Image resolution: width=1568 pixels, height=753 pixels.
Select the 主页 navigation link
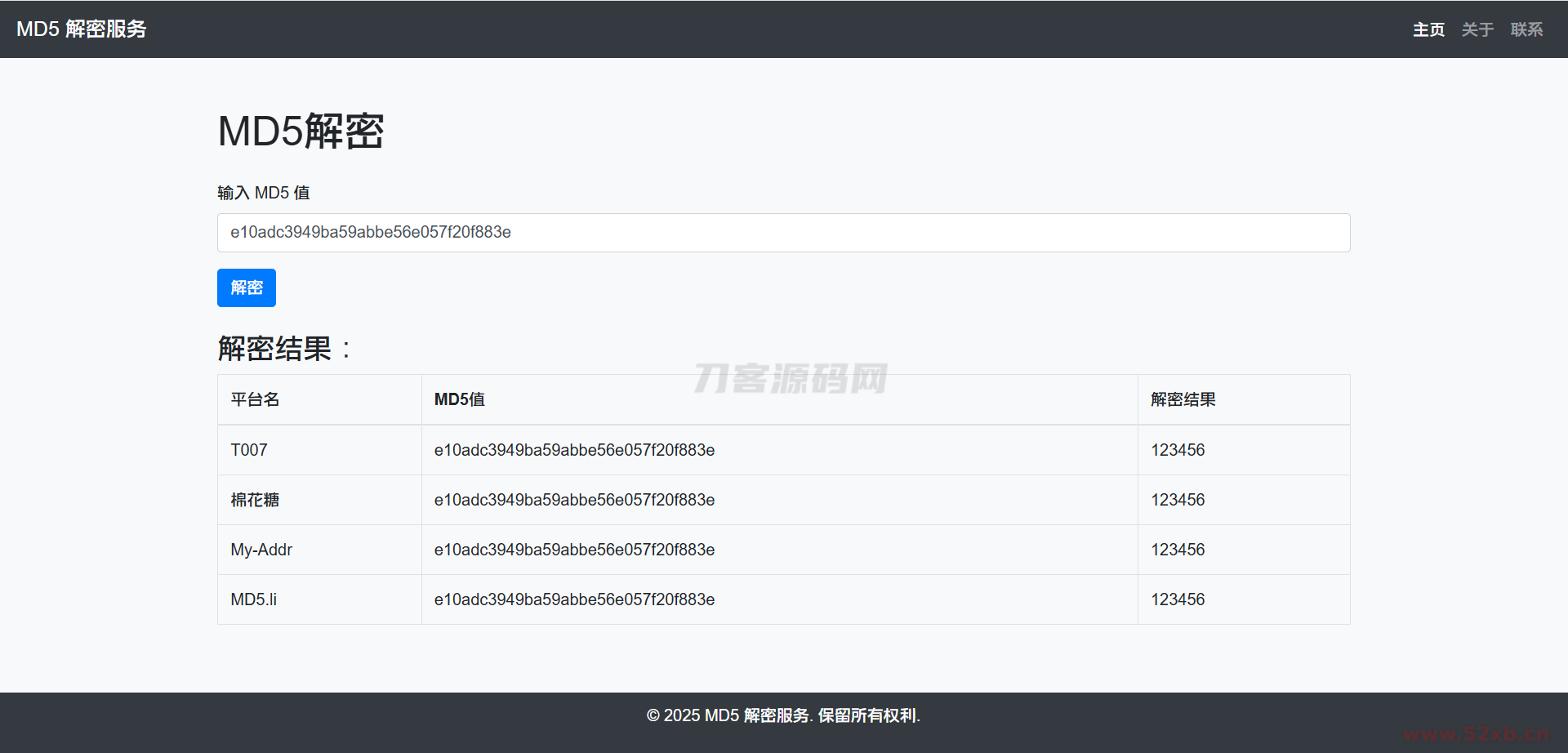click(1428, 29)
